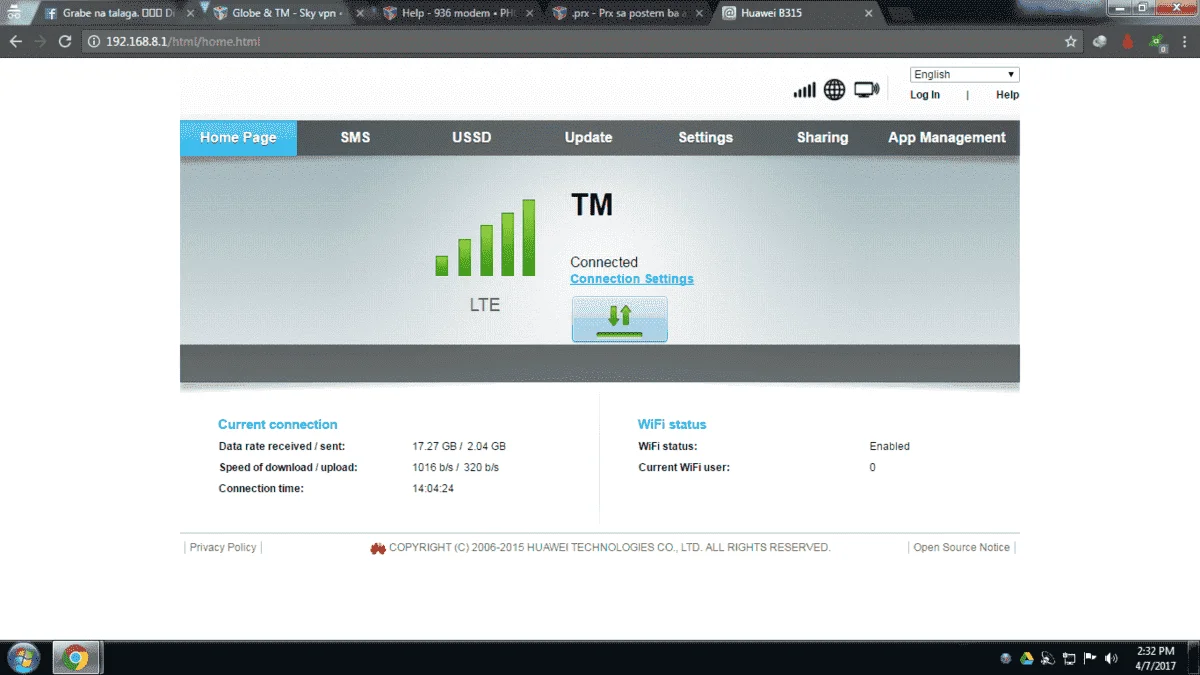Open the App Management tab
The width and height of the screenshot is (1200, 675).
pyautogui.click(x=947, y=138)
